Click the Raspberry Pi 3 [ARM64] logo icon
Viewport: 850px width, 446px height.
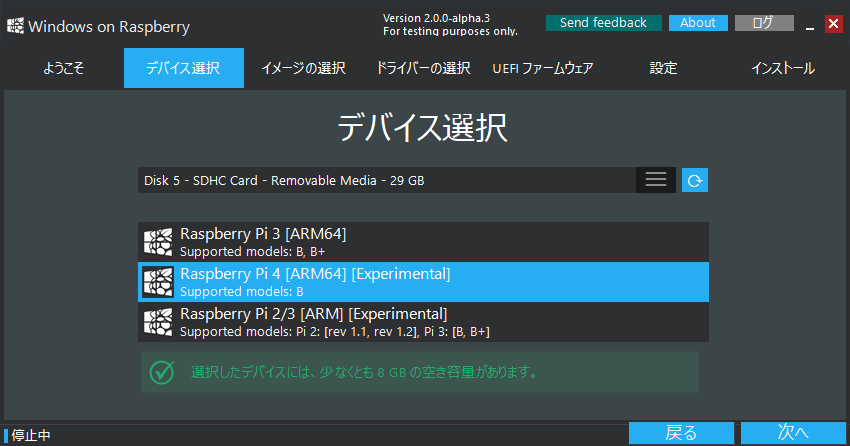pyautogui.click(x=158, y=242)
